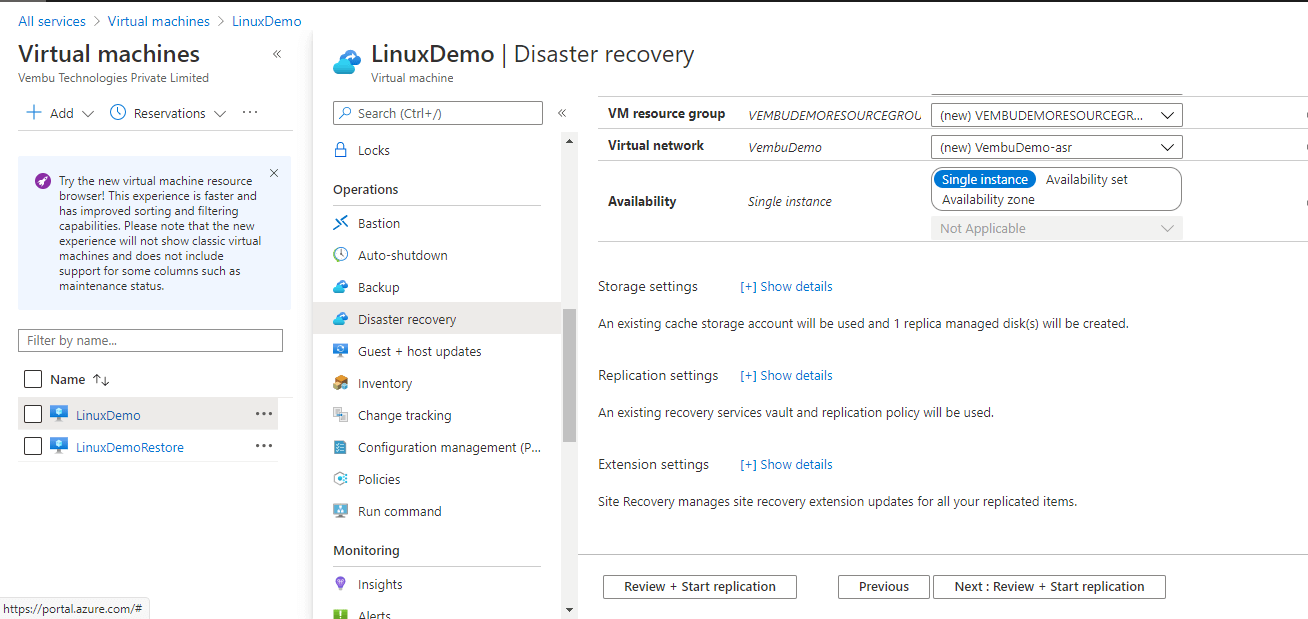Open the Not Applicable dropdown
Viewport: 1308px width, 619px height.
point(1057,228)
